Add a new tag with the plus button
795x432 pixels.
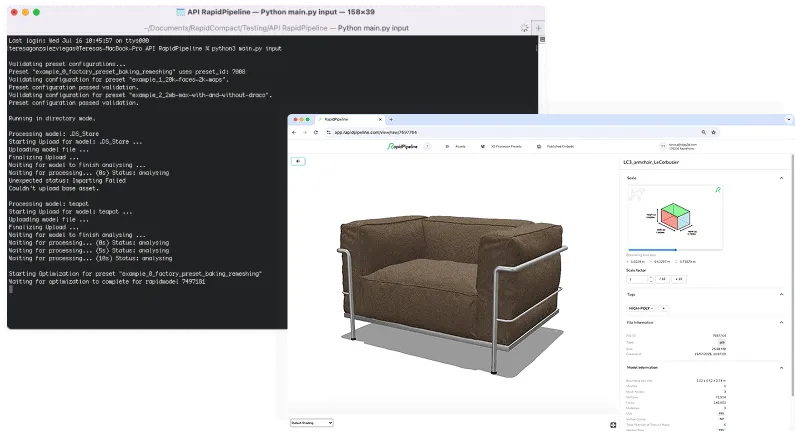pyautogui.click(x=663, y=308)
